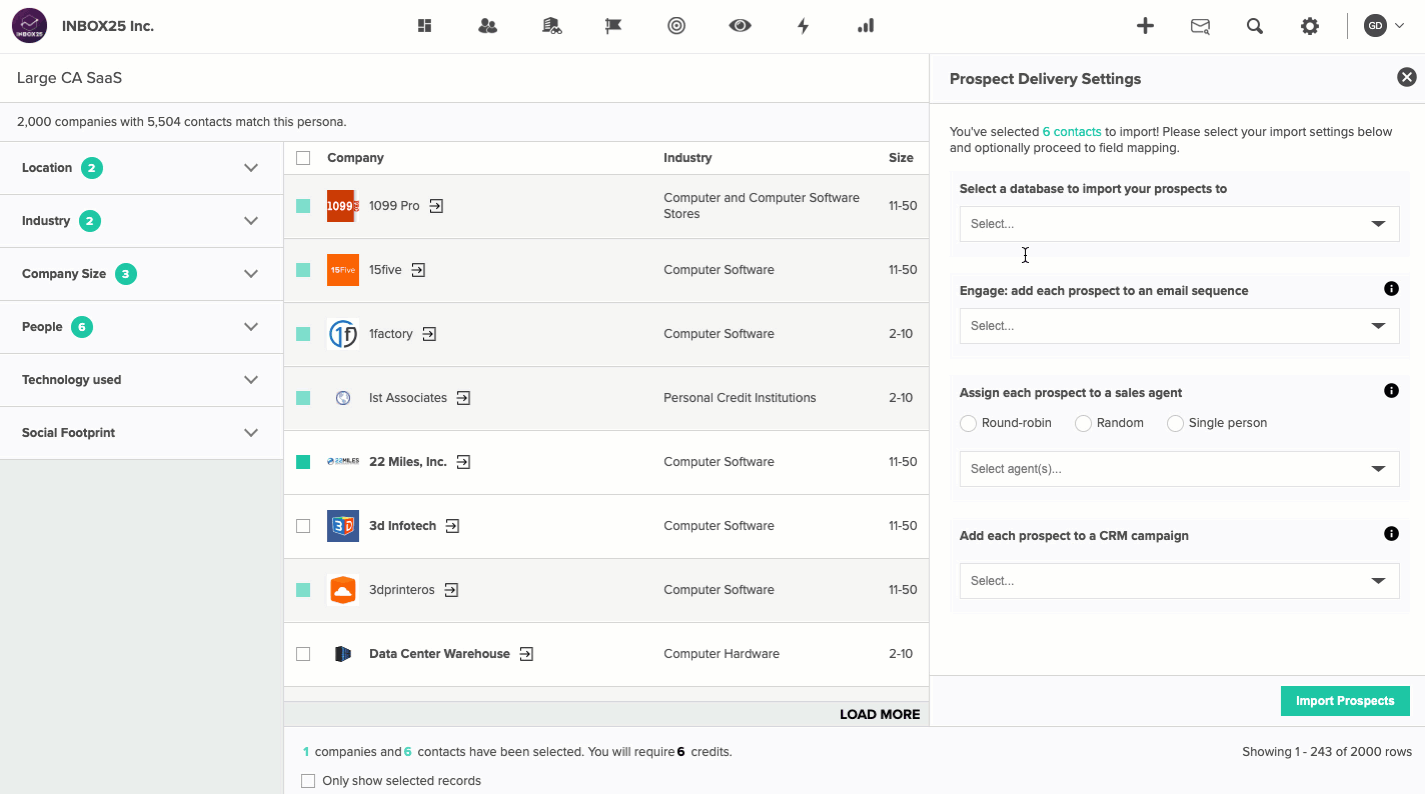The image size is (1425, 794).
Task: Open 3dprinteros details arrow icon
Action: click(451, 590)
